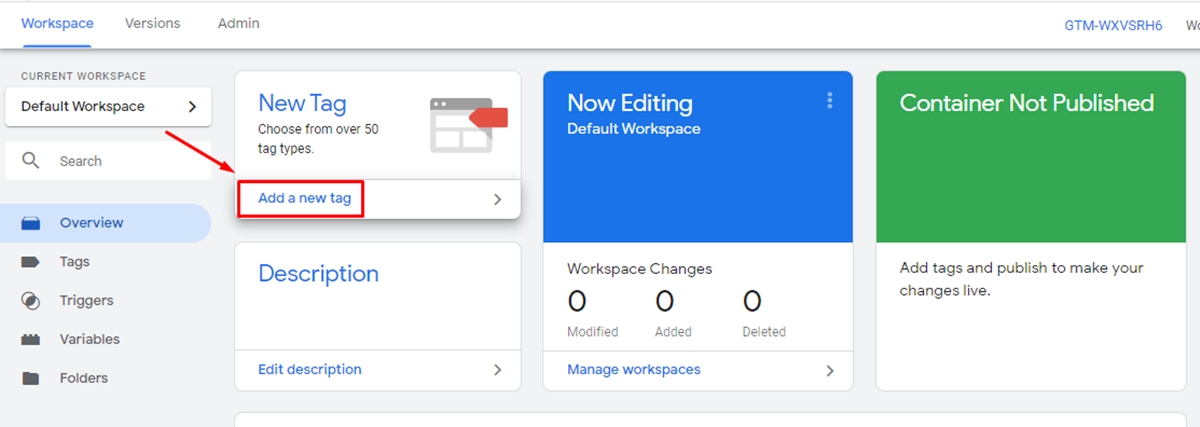This screenshot has width=1200, height=427.
Task: Open the Admin tab
Action: (x=238, y=23)
